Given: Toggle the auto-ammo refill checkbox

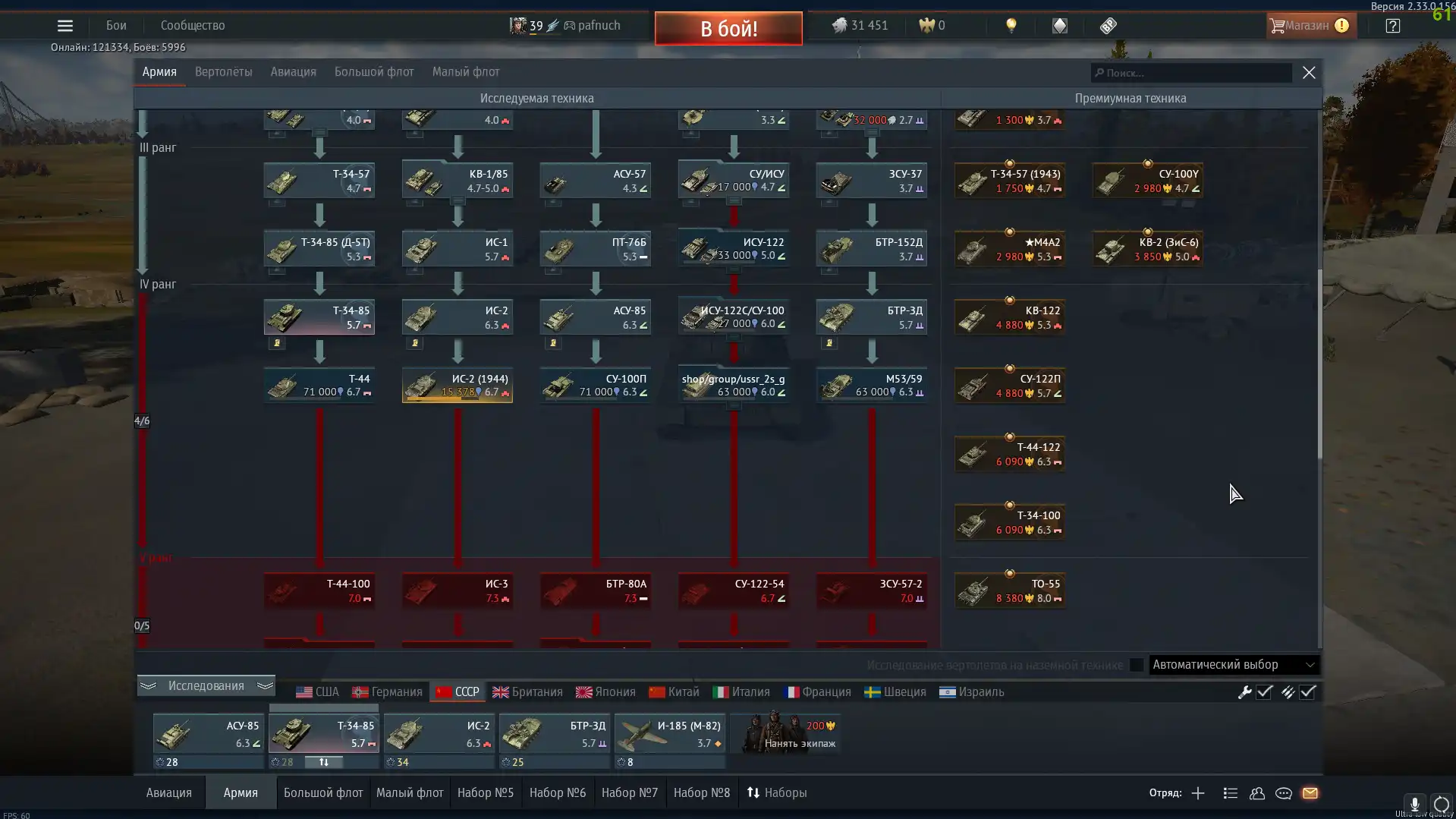Looking at the screenshot, I should tap(1307, 691).
